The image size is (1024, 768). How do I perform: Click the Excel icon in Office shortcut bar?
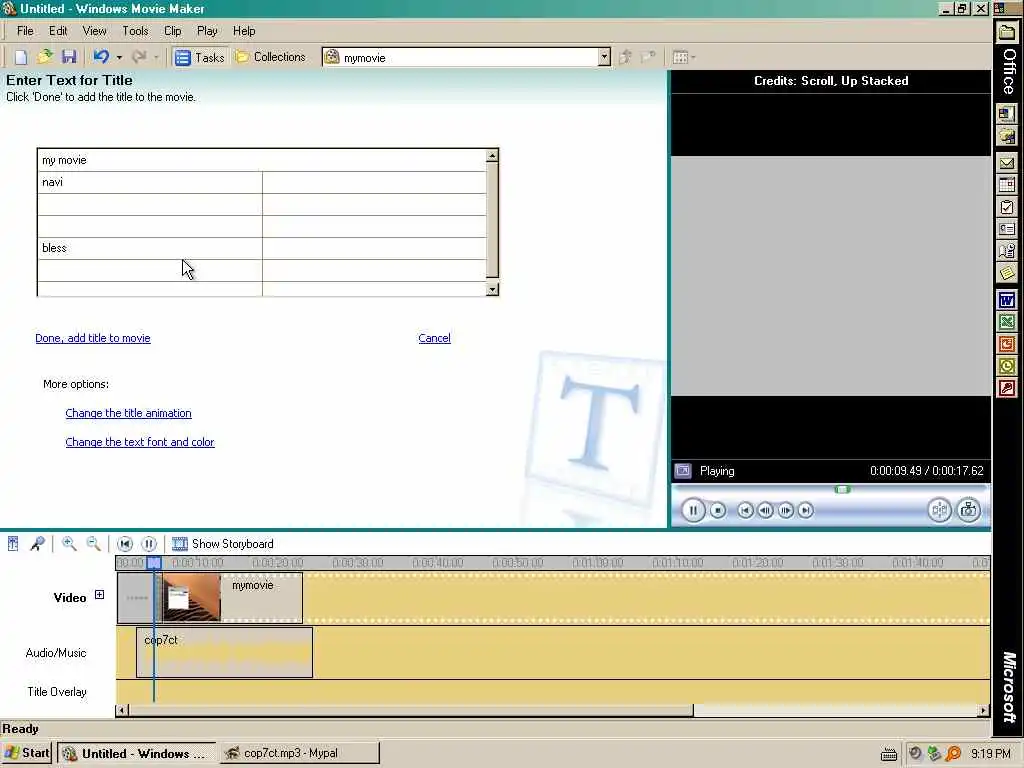pyautogui.click(x=1006, y=322)
